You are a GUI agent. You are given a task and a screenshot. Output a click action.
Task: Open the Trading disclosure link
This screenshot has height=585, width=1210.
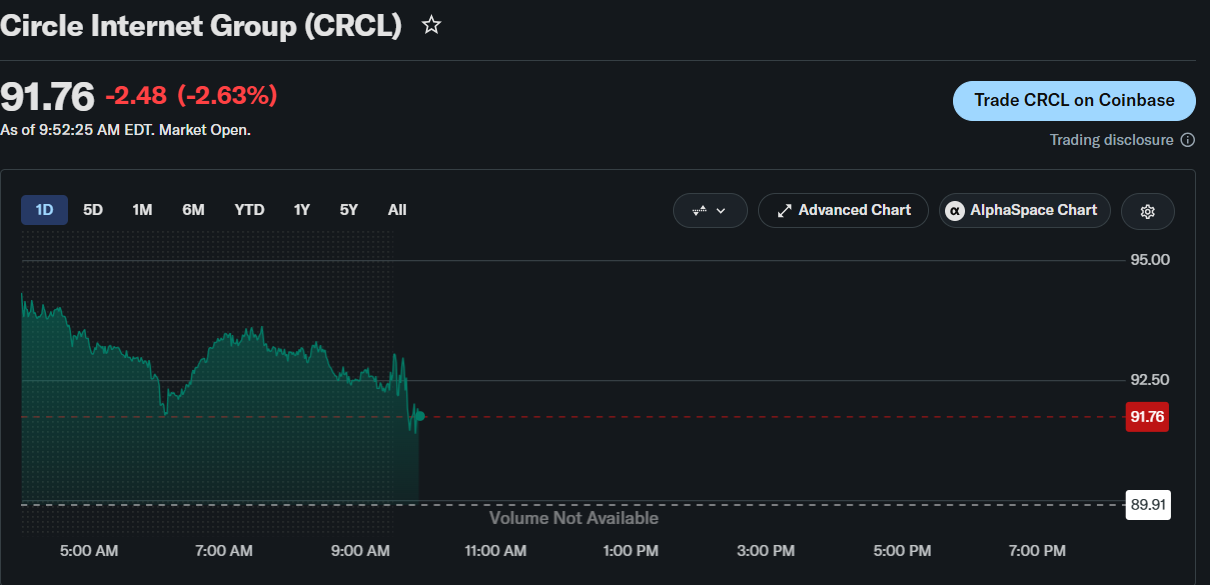coord(1111,140)
